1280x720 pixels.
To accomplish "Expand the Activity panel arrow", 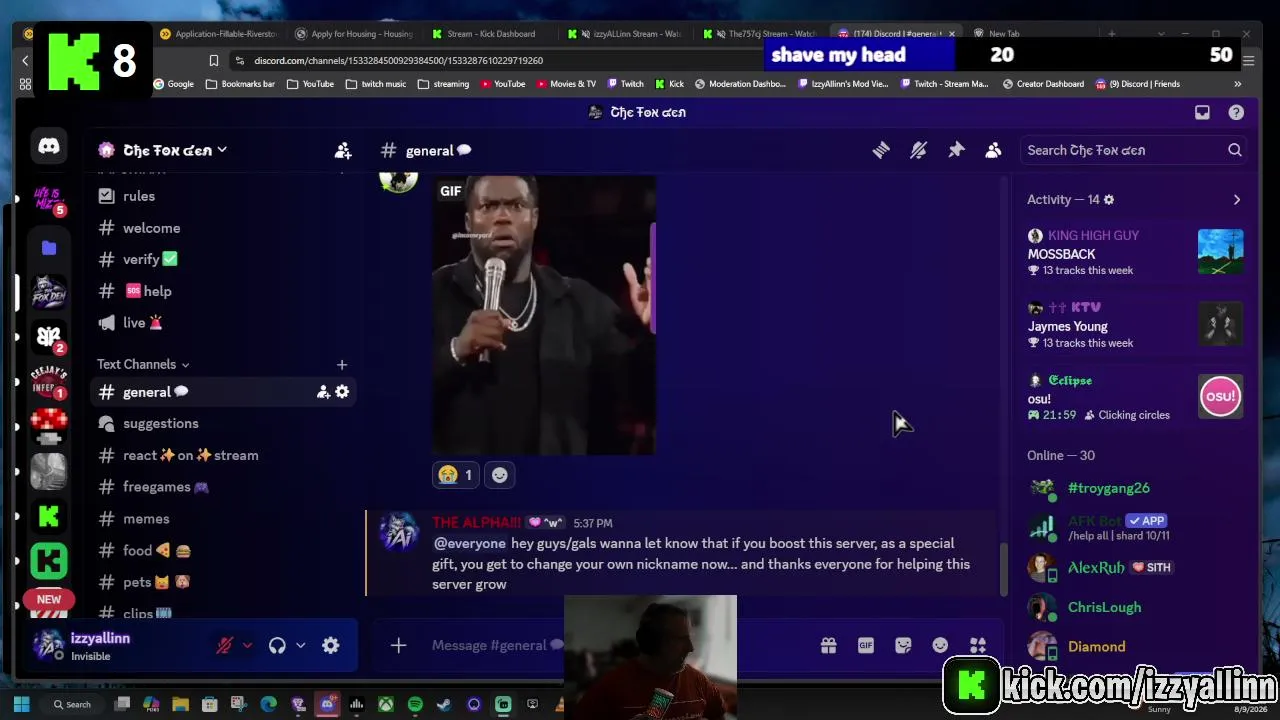I will coord(1237,200).
